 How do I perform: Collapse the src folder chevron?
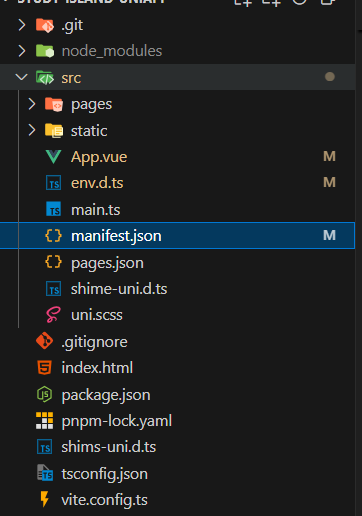coord(22,77)
